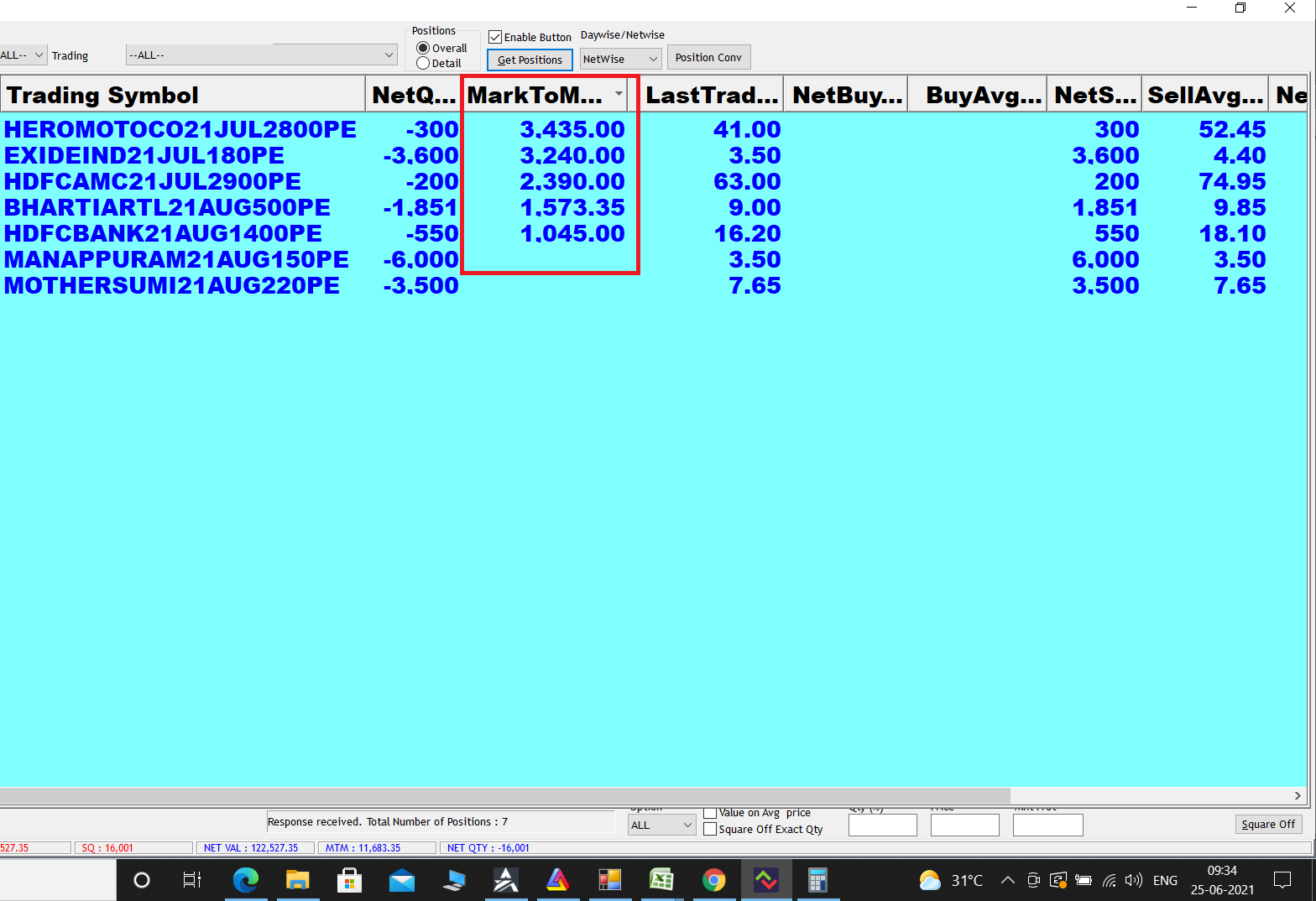
Task: Open the Excel icon in taskbar
Action: click(661, 880)
